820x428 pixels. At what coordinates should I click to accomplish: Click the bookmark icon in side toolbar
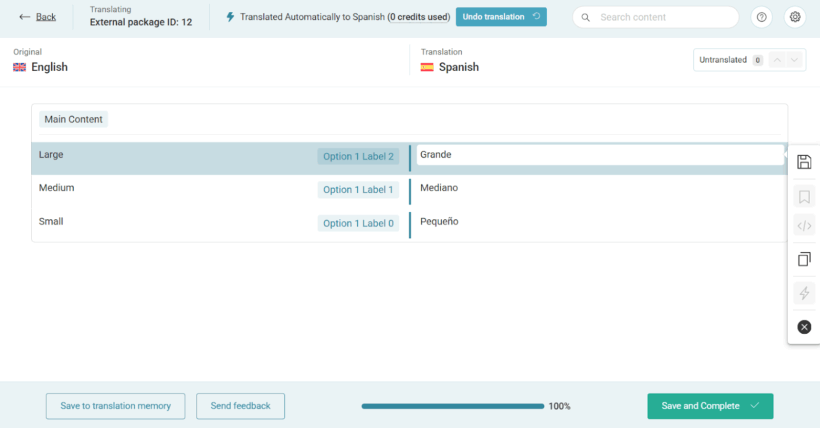[804, 195]
